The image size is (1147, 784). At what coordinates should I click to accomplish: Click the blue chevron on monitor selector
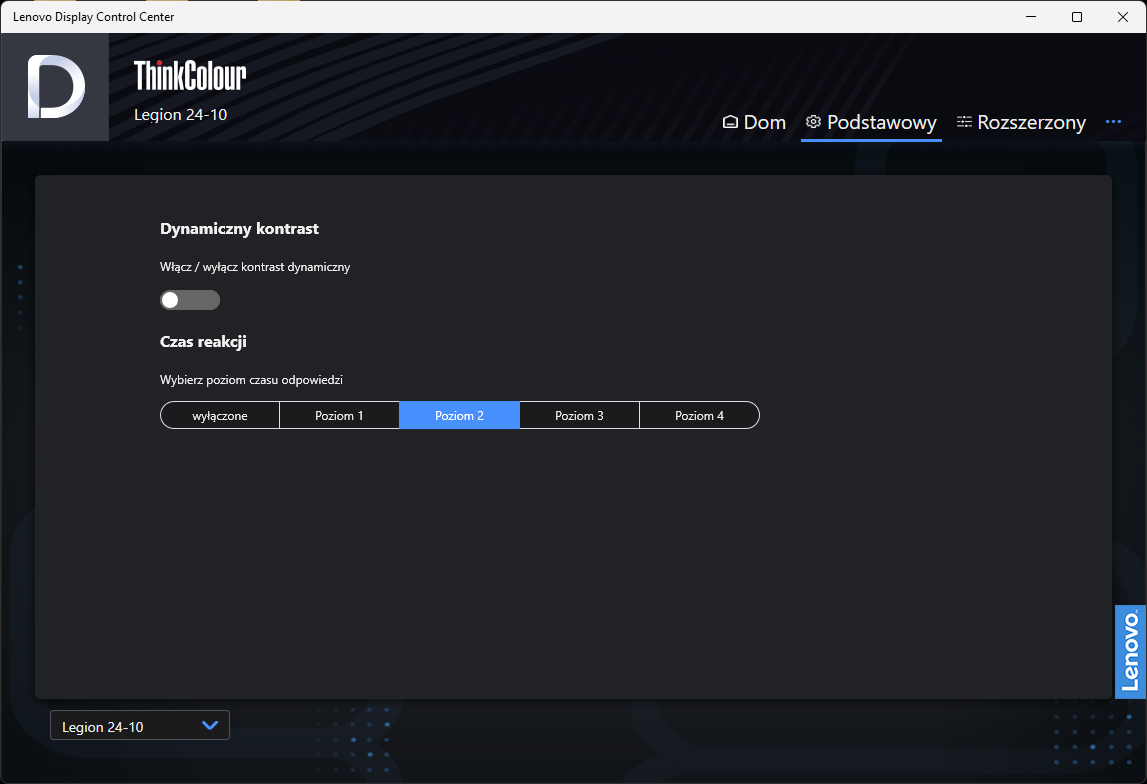pos(210,726)
